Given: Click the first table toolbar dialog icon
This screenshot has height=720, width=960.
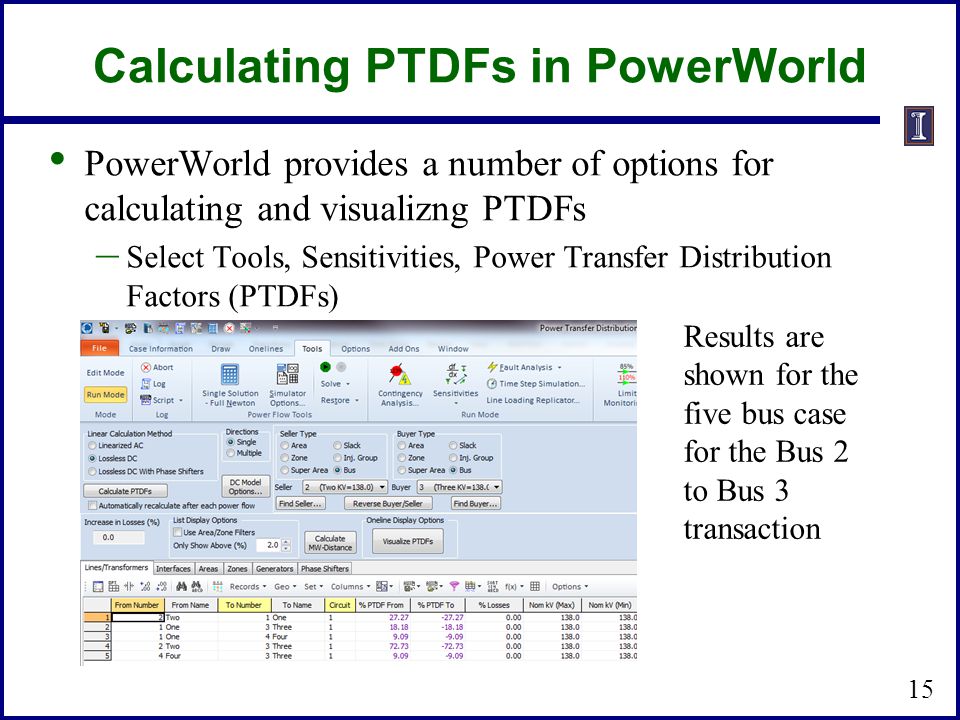Looking at the screenshot, I should click(x=98, y=587).
